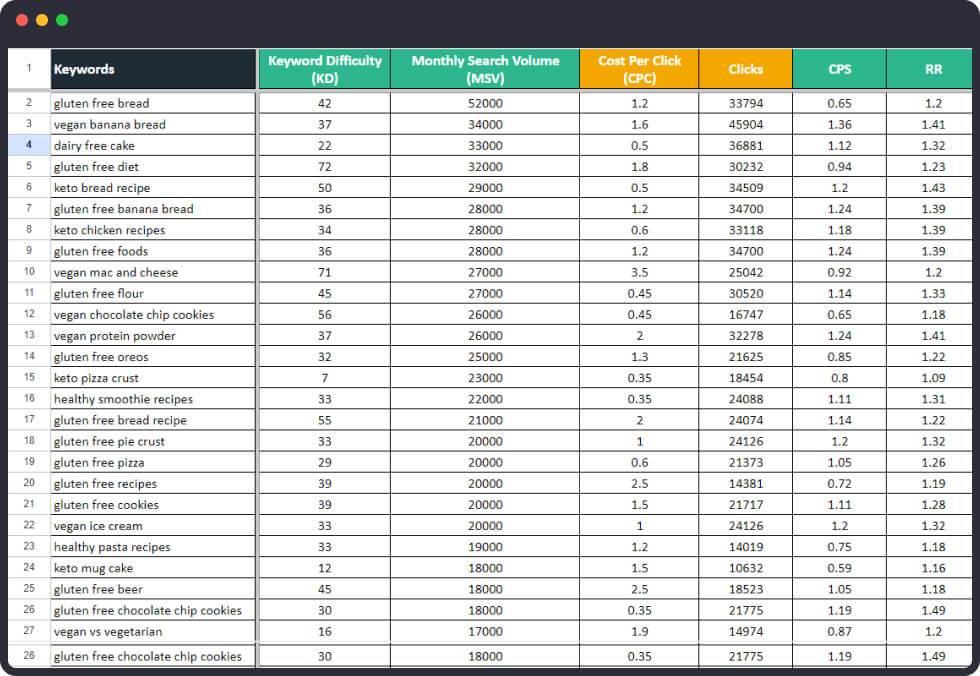Click the 'gluten free bread' keyword cell

pos(152,103)
